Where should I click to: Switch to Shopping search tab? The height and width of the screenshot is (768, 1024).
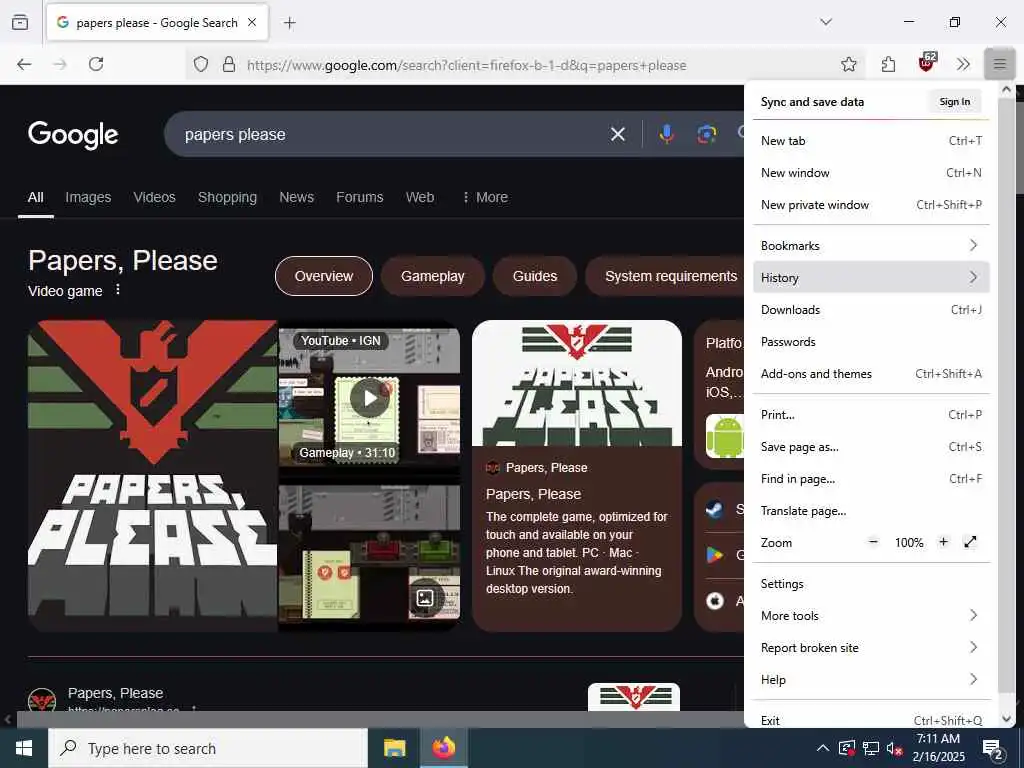pyautogui.click(x=227, y=197)
